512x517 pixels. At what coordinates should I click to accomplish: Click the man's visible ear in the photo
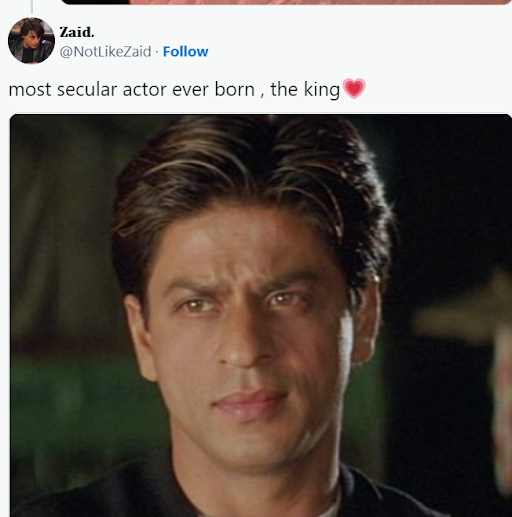[x=367, y=320]
